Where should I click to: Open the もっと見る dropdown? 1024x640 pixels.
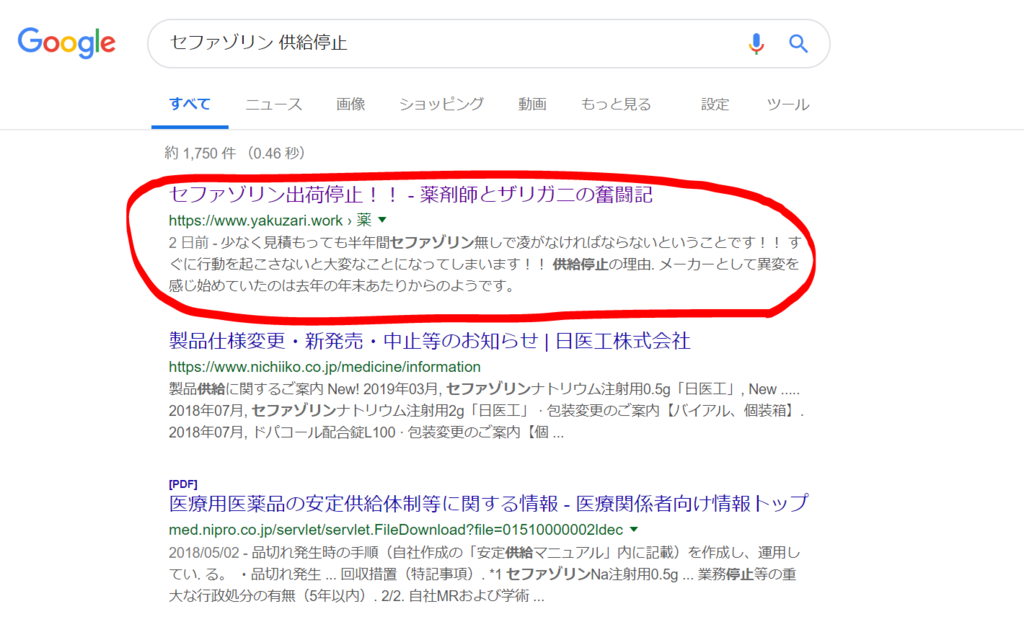point(617,103)
